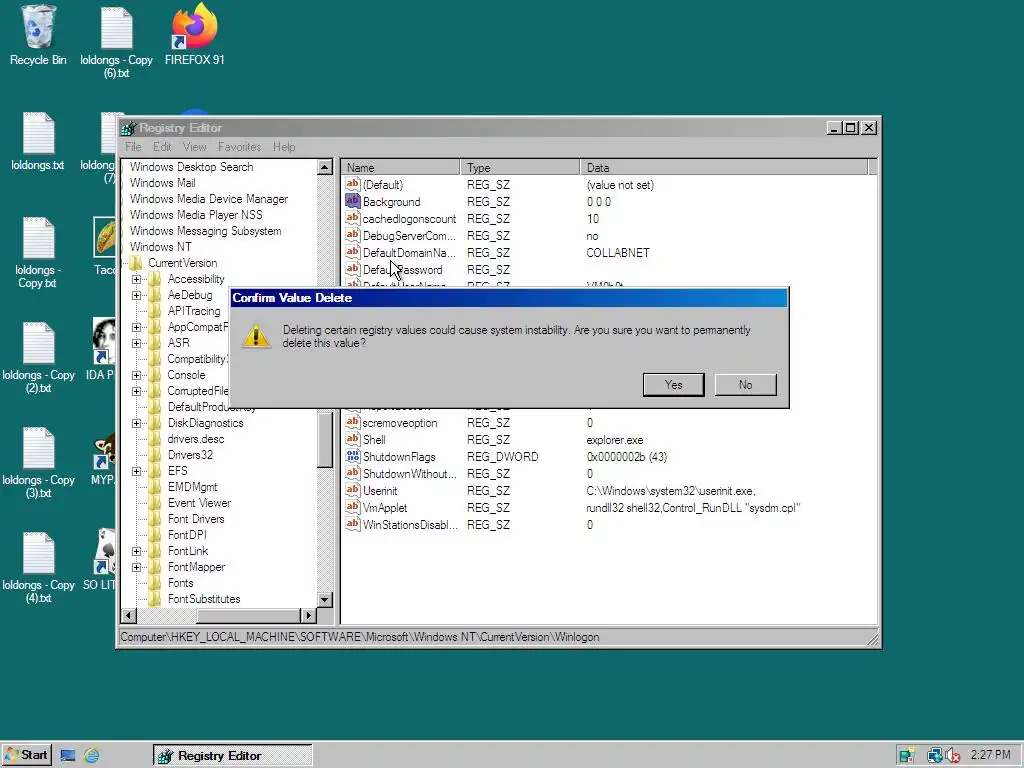Click the tree pane scroll down arrow
The image size is (1024, 768).
(x=325, y=600)
